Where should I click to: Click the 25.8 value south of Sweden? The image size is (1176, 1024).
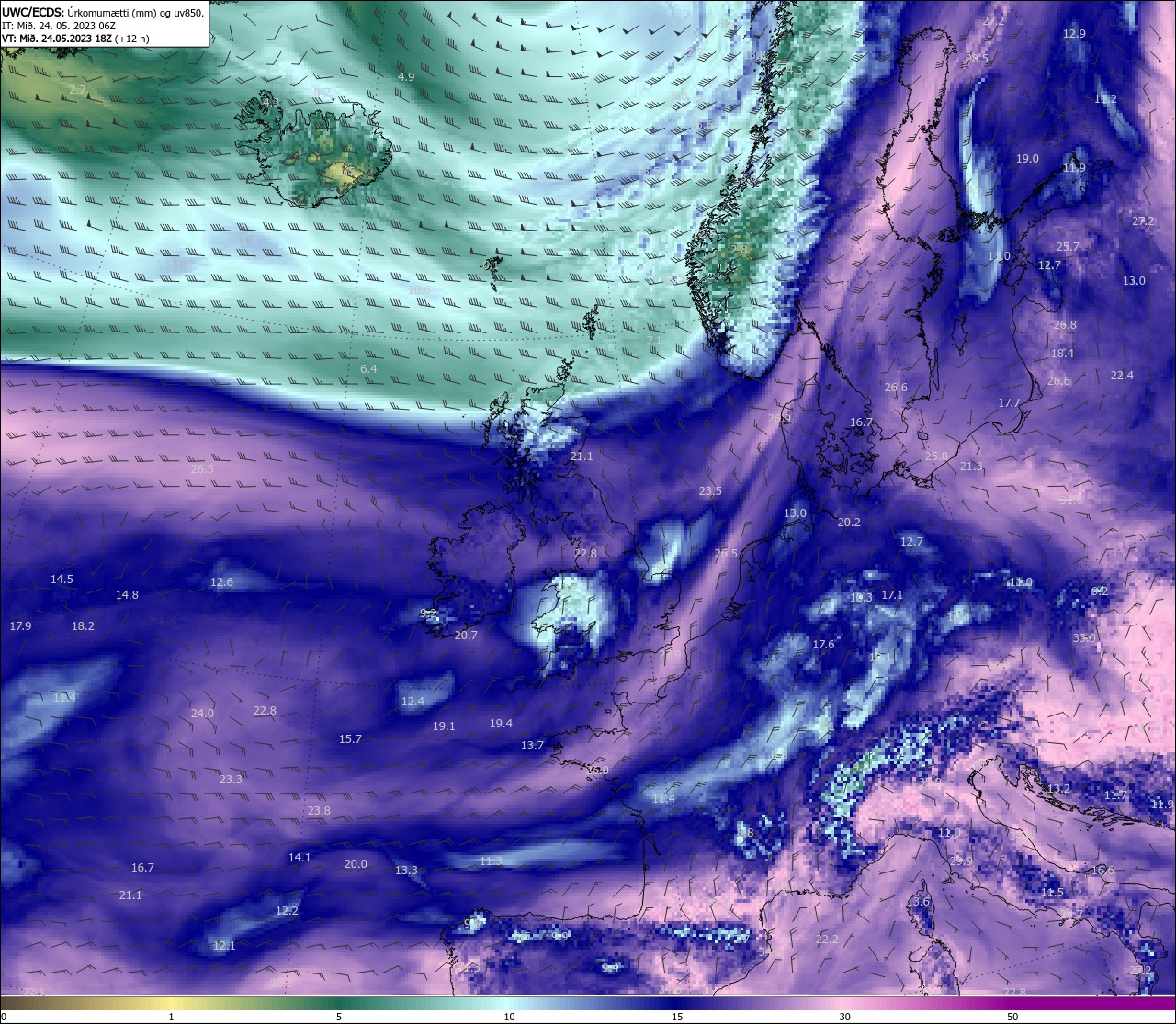pyautogui.click(x=936, y=456)
